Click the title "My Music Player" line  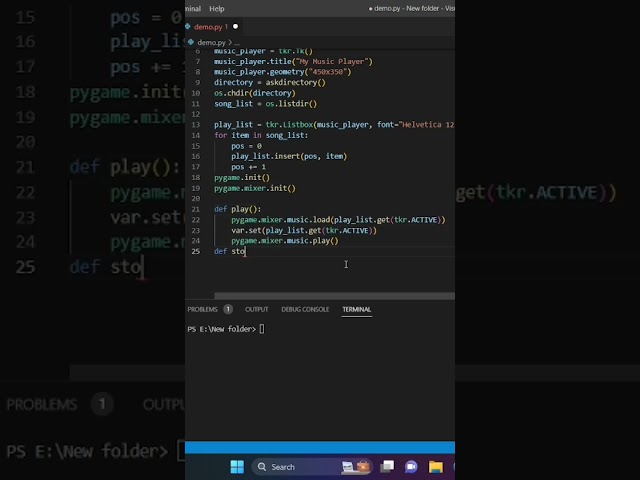(x=293, y=62)
